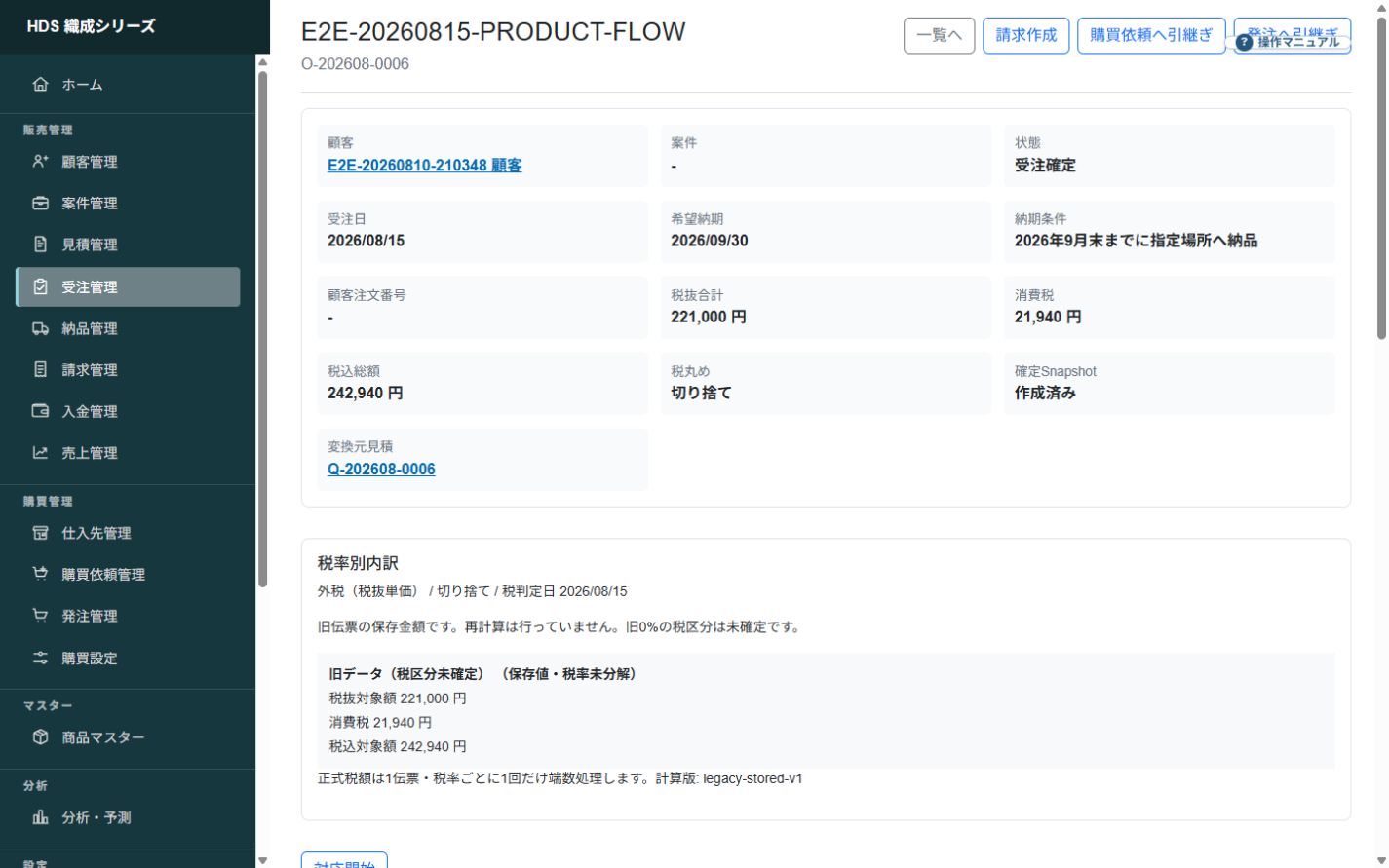Click the 切り捨て tax rounding value
This screenshot has height=868, width=1389.
[701, 394]
